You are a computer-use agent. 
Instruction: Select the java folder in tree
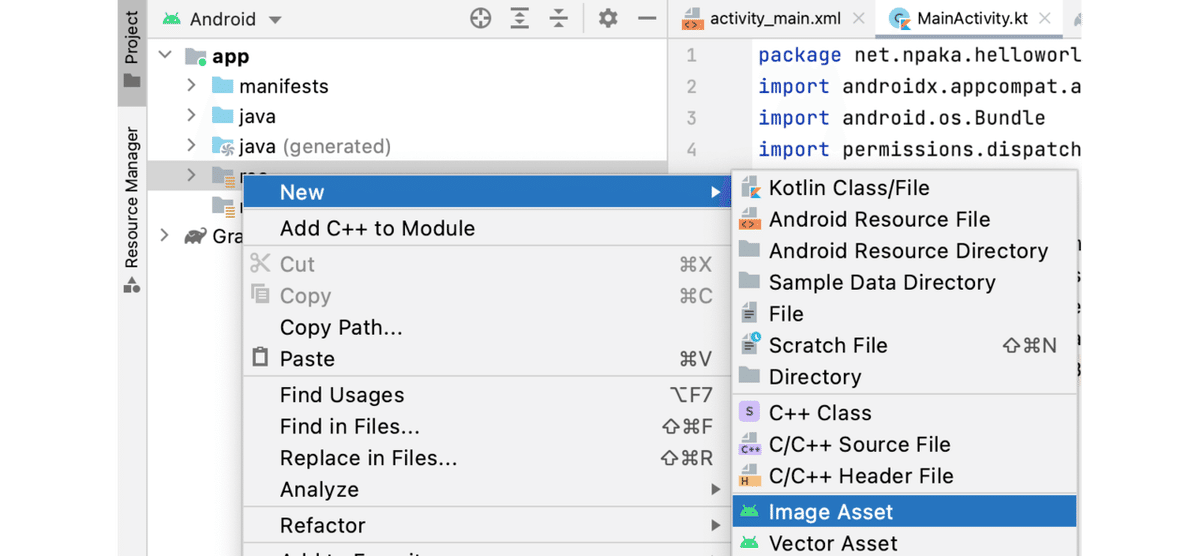tap(257, 116)
